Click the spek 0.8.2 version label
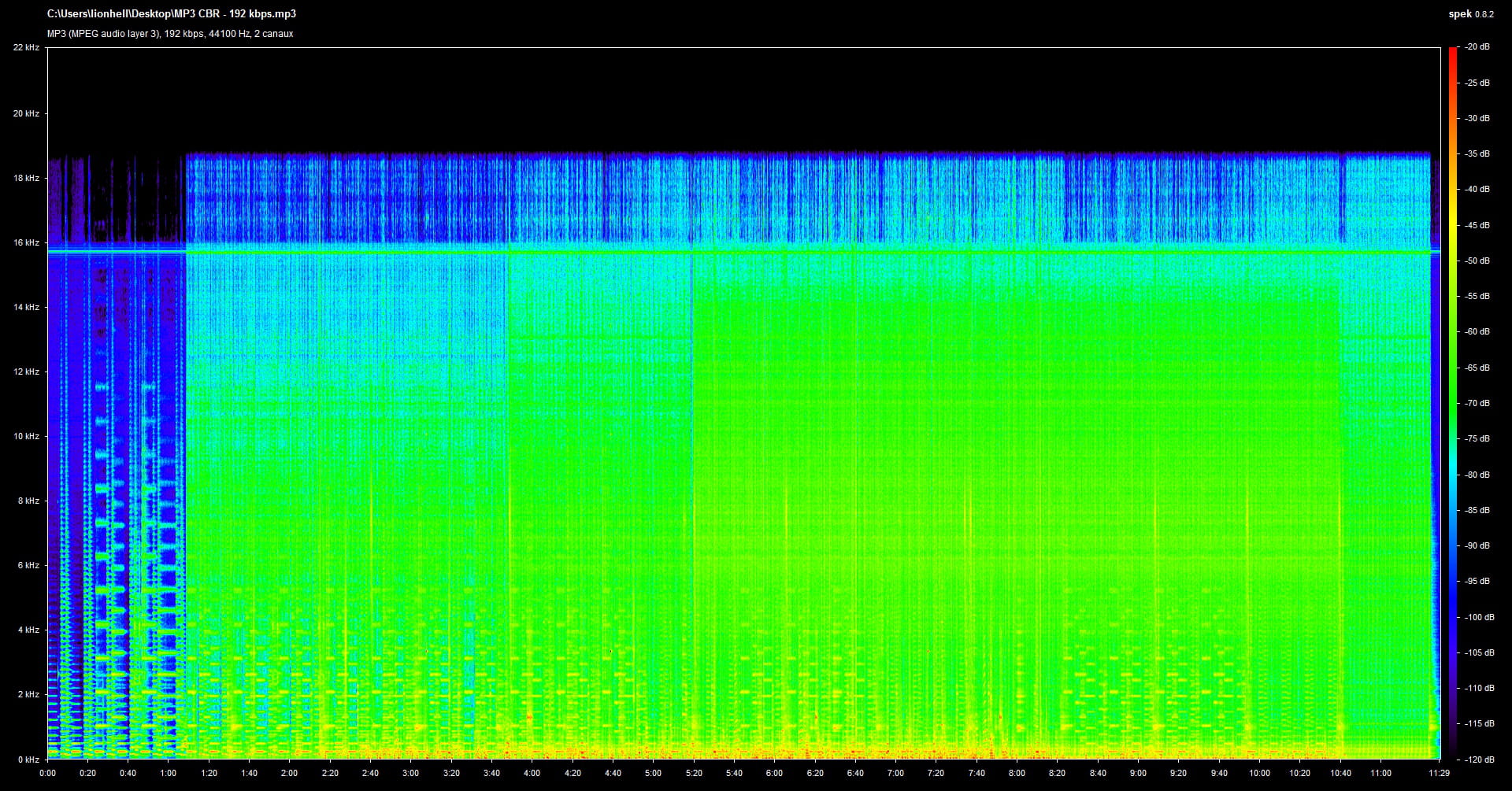 pyautogui.click(x=1470, y=14)
